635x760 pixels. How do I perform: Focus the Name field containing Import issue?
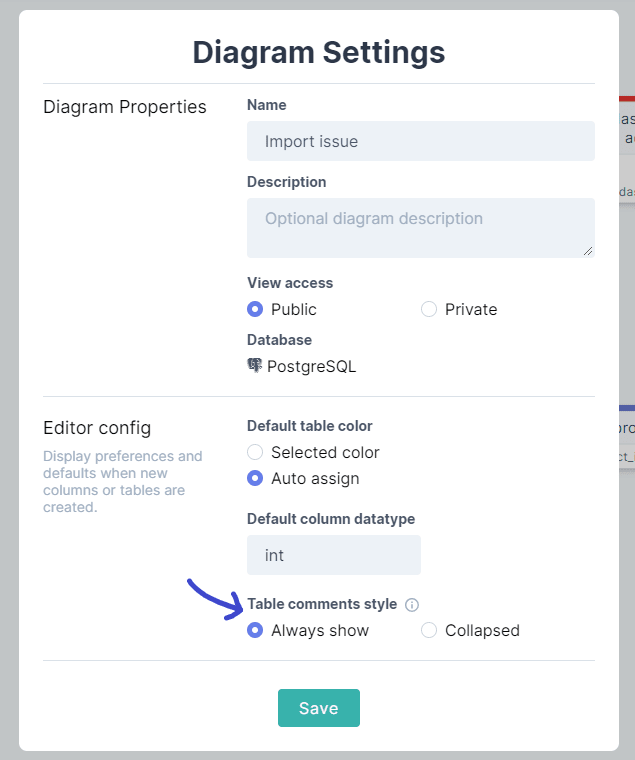pyautogui.click(x=421, y=141)
